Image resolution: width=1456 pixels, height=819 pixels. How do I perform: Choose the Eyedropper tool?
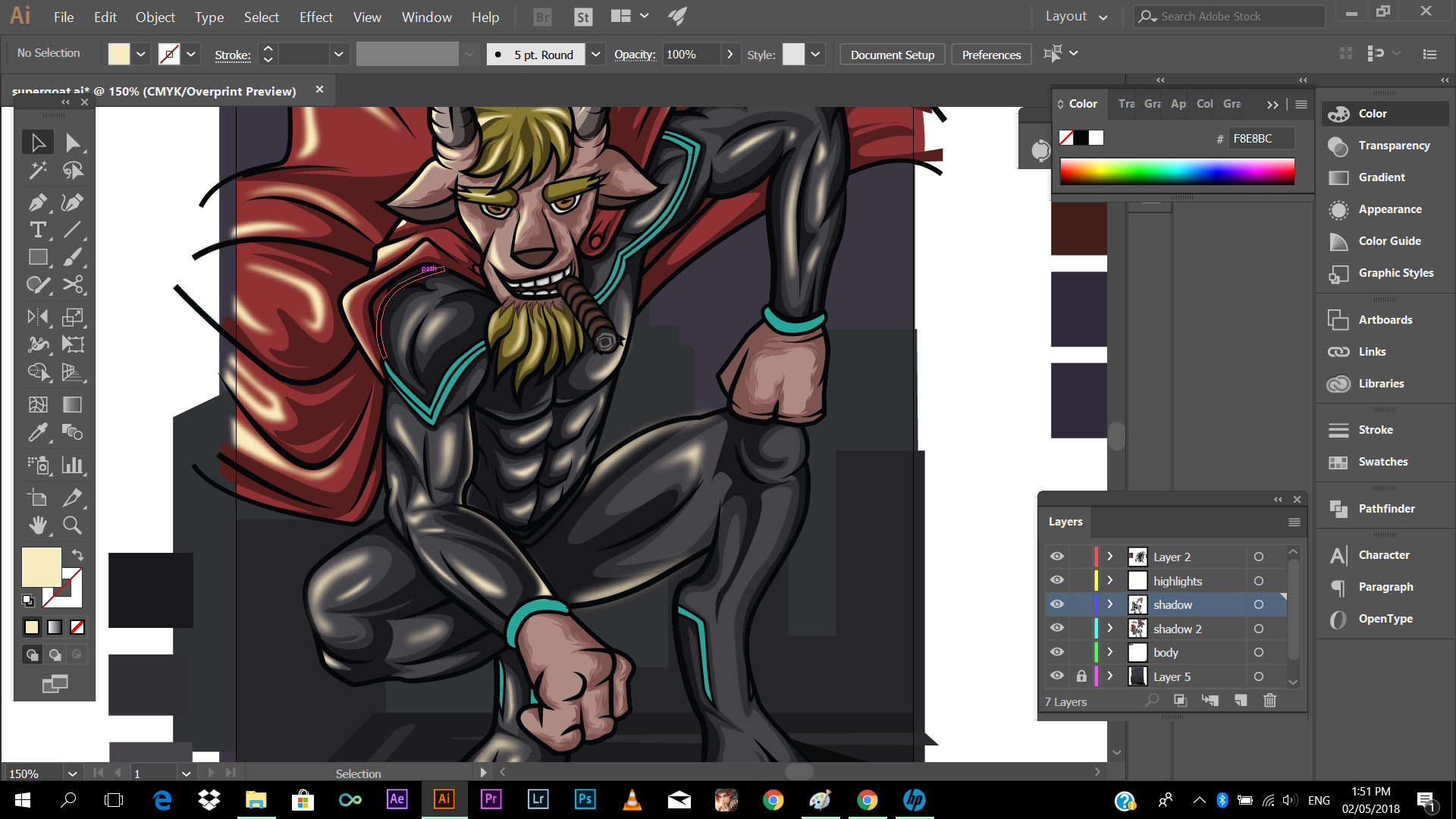(37, 432)
